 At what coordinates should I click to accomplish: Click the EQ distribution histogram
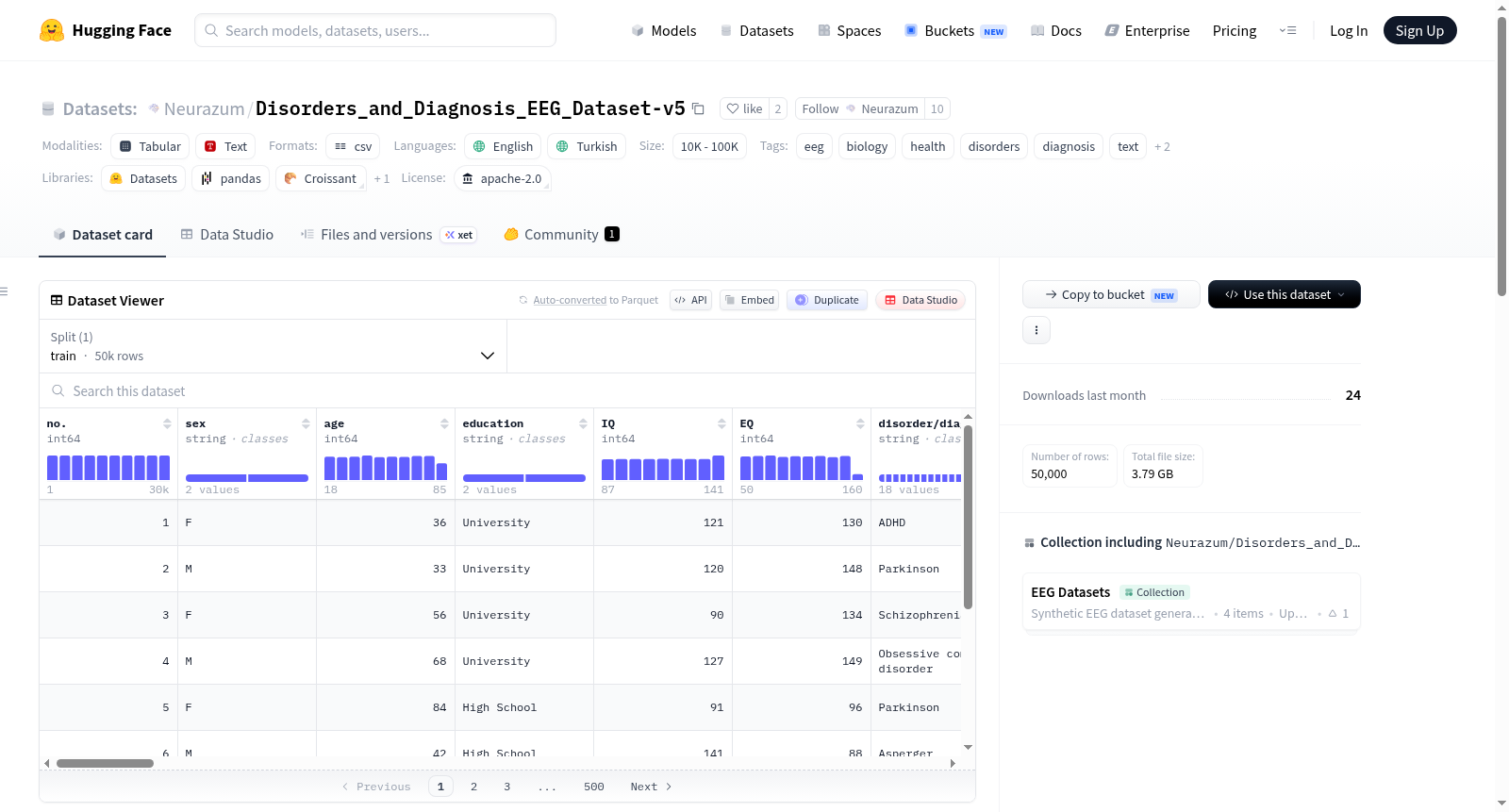click(802, 468)
